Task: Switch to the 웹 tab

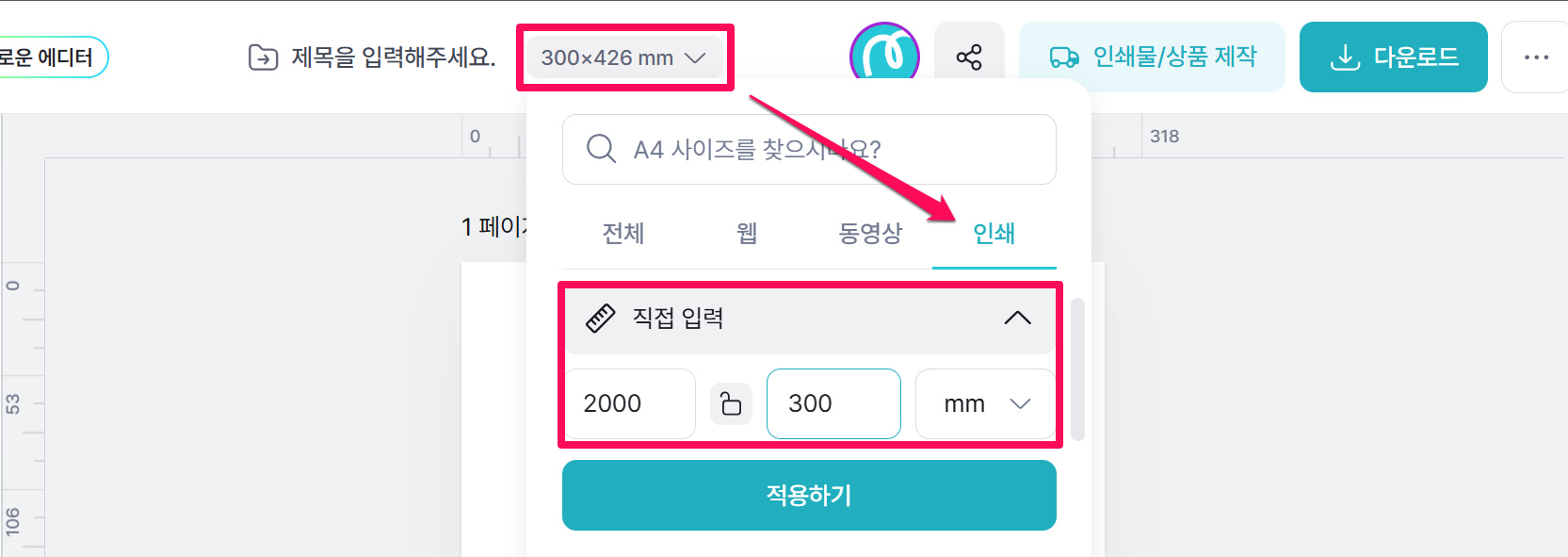Action: click(747, 233)
